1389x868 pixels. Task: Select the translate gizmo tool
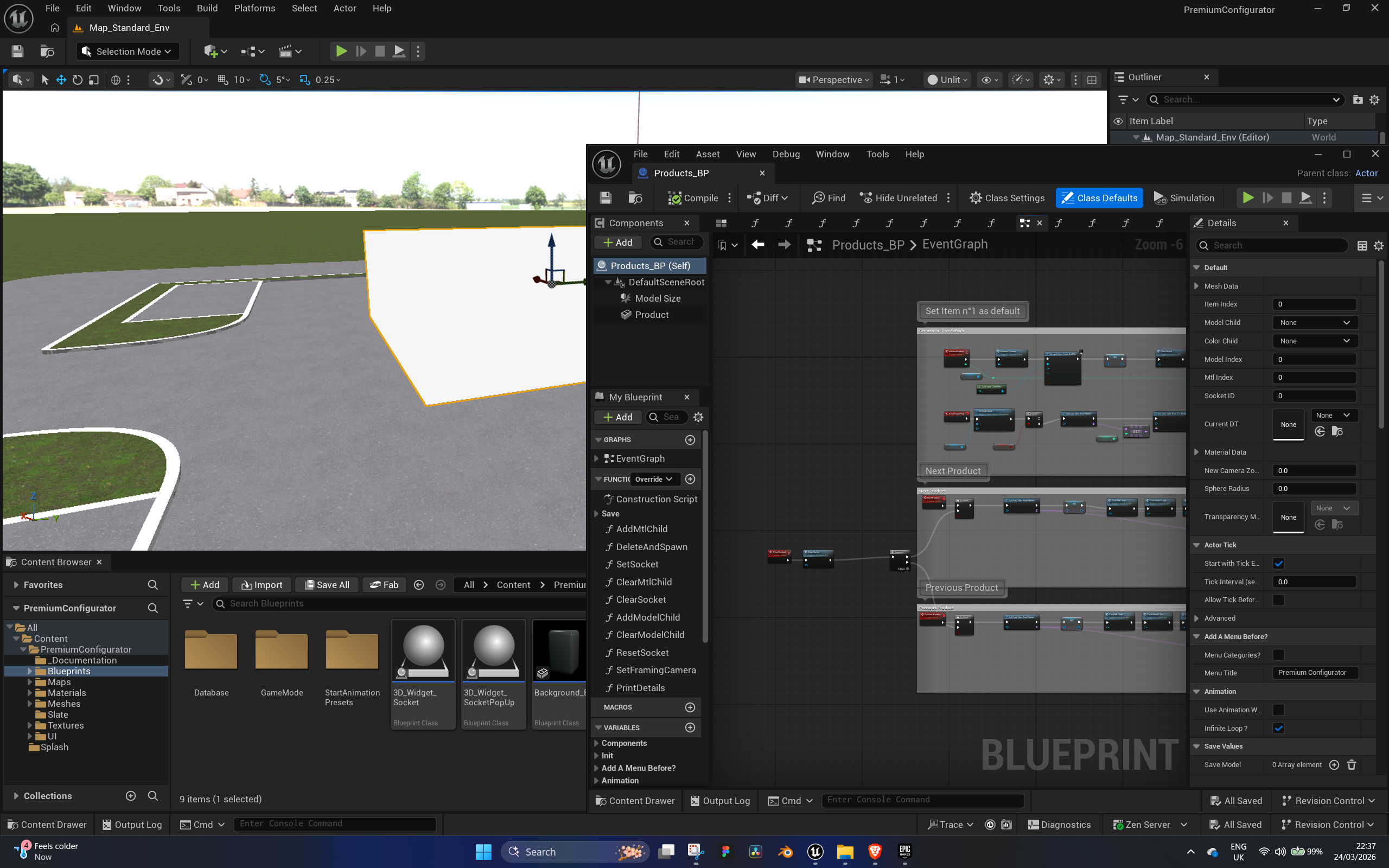click(61, 80)
